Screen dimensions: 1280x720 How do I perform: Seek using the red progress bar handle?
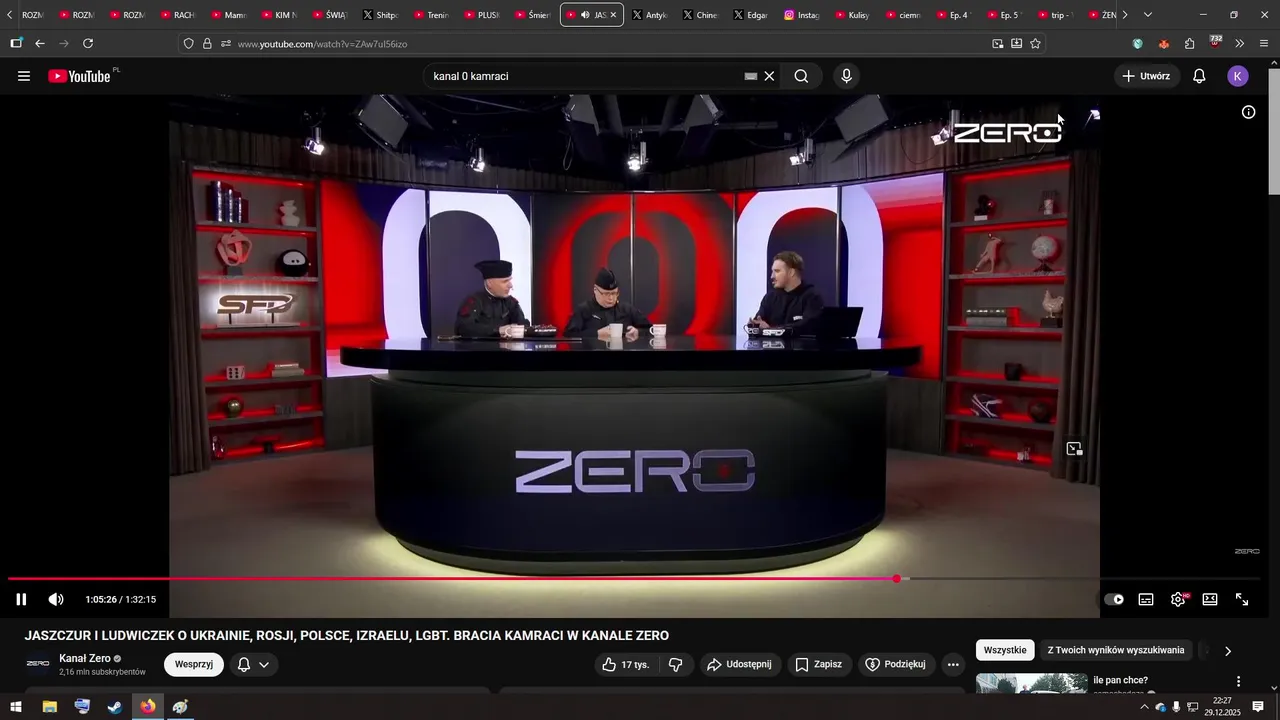897,579
